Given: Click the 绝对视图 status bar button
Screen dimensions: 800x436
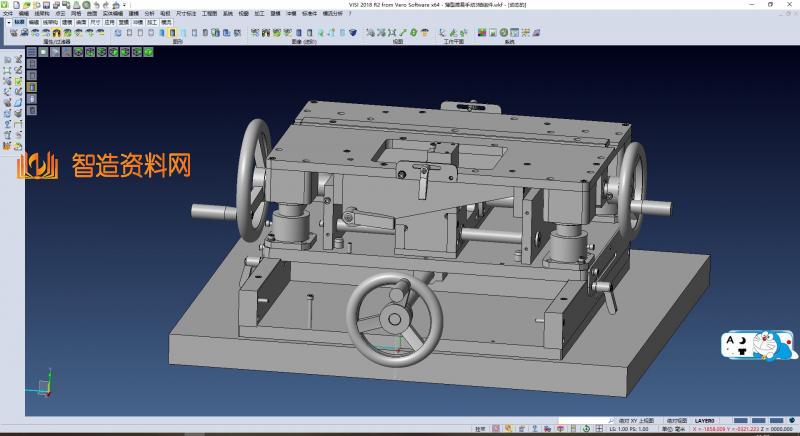Looking at the screenshot, I should click(x=676, y=421).
